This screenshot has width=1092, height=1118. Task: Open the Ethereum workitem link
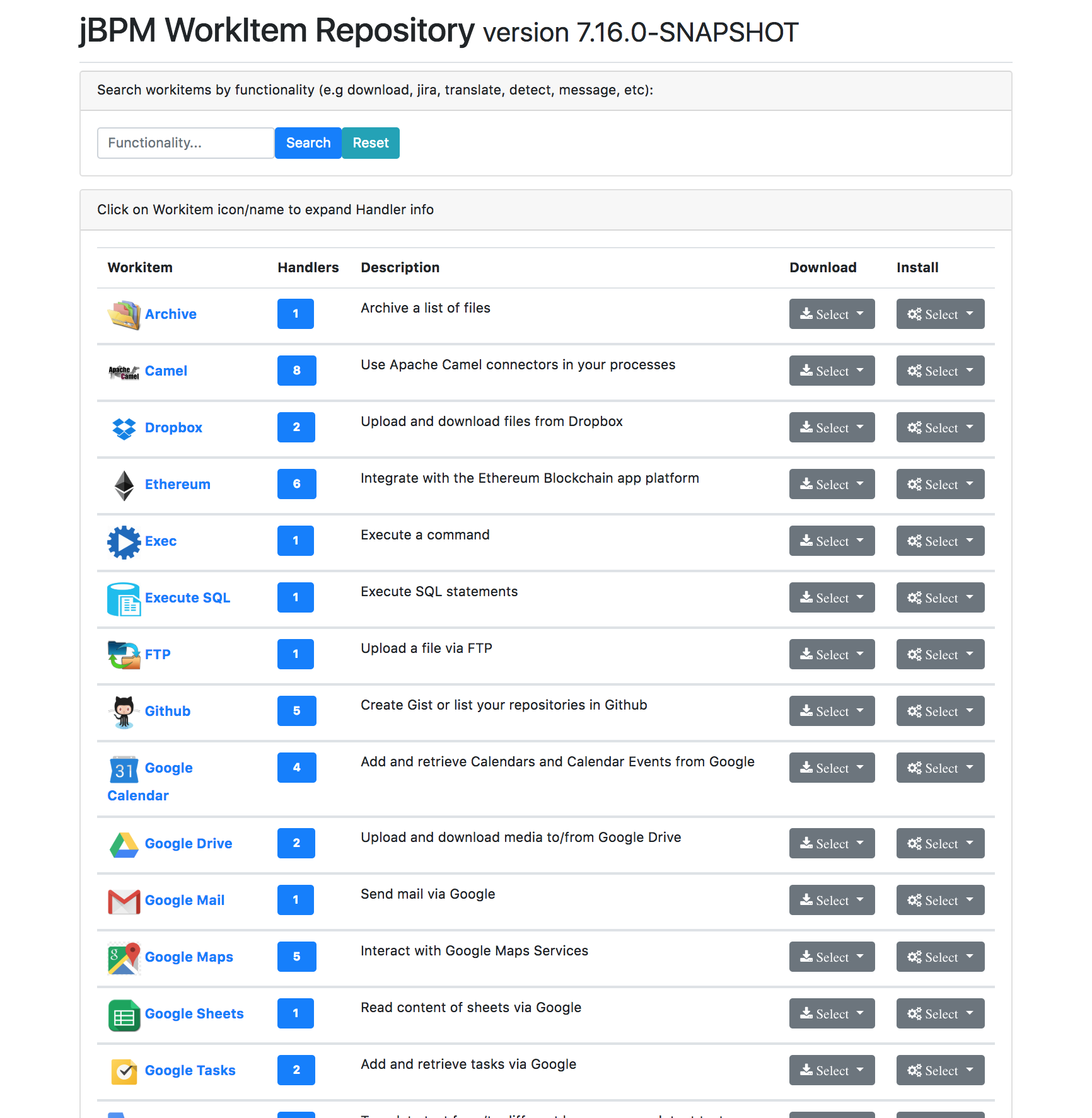click(178, 484)
